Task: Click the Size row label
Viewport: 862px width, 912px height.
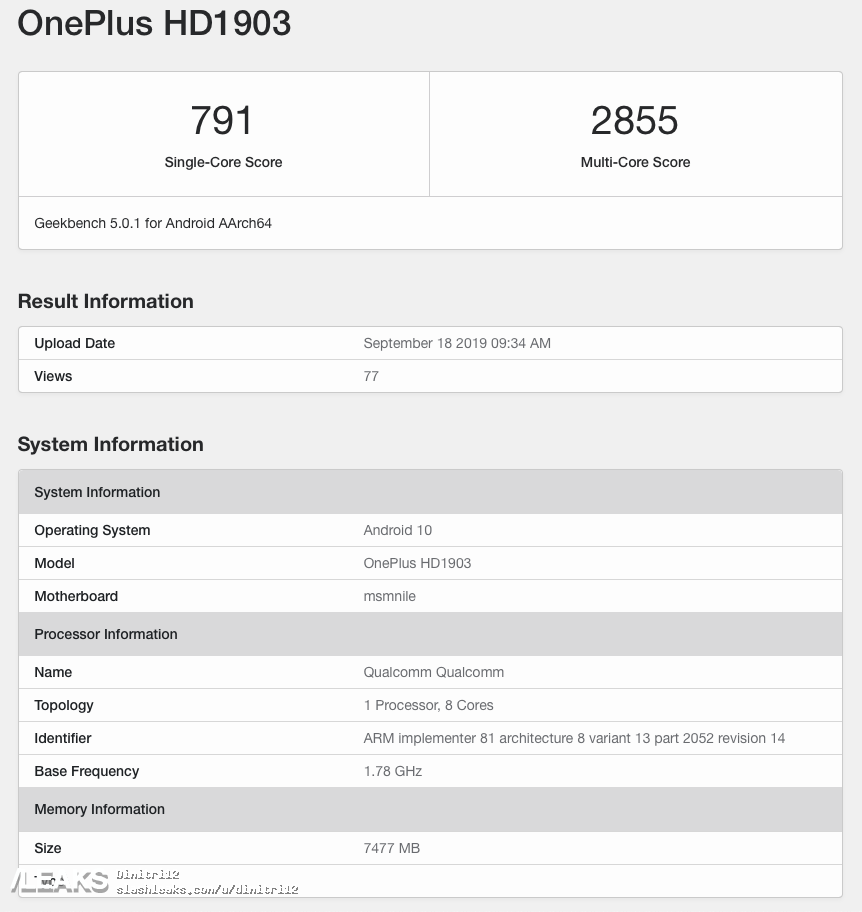Action: click(x=48, y=849)
